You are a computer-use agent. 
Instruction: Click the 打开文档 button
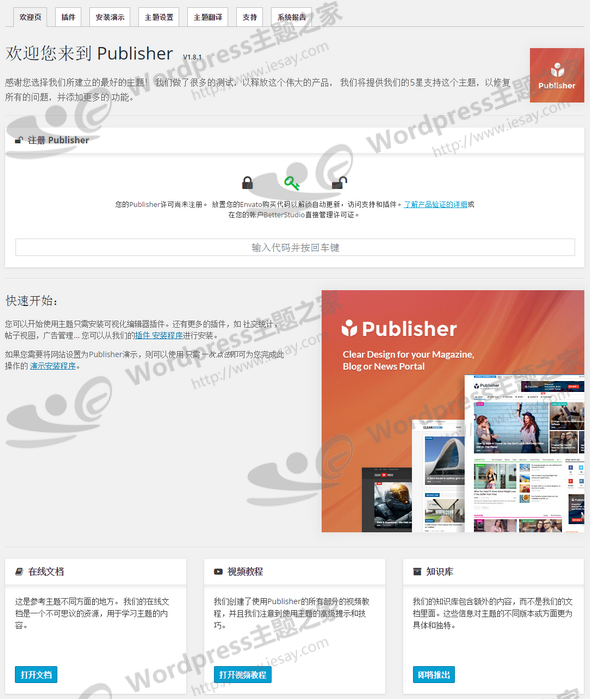pyautogui.click(x=36, y=674)
